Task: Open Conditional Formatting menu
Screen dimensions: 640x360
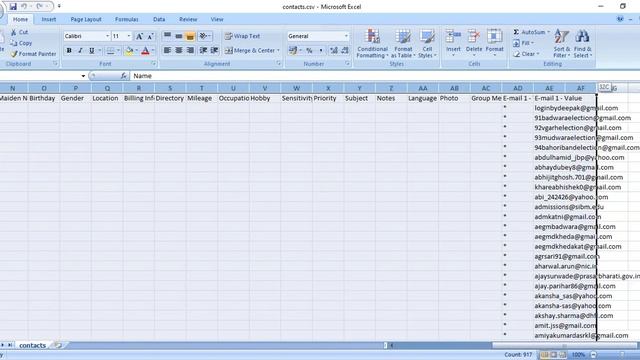Action: pyautogui.click(x=372, y=43)
